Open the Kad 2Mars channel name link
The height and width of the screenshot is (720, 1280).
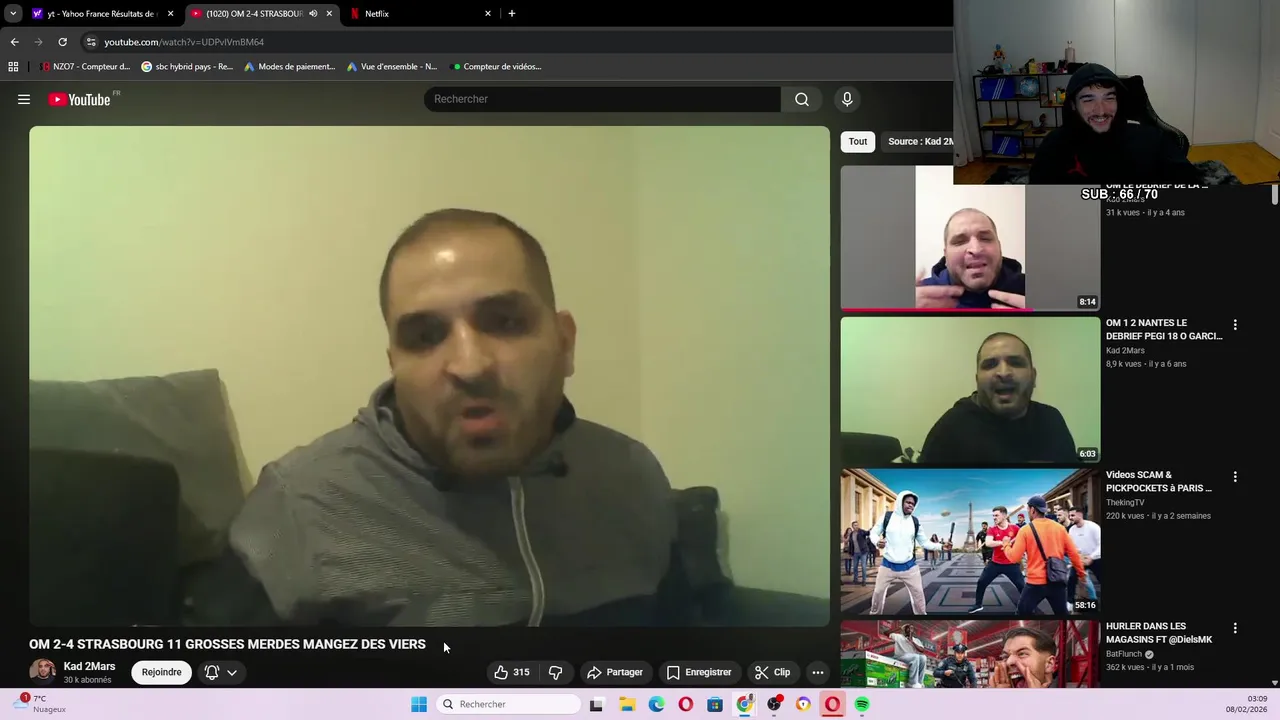89,666
